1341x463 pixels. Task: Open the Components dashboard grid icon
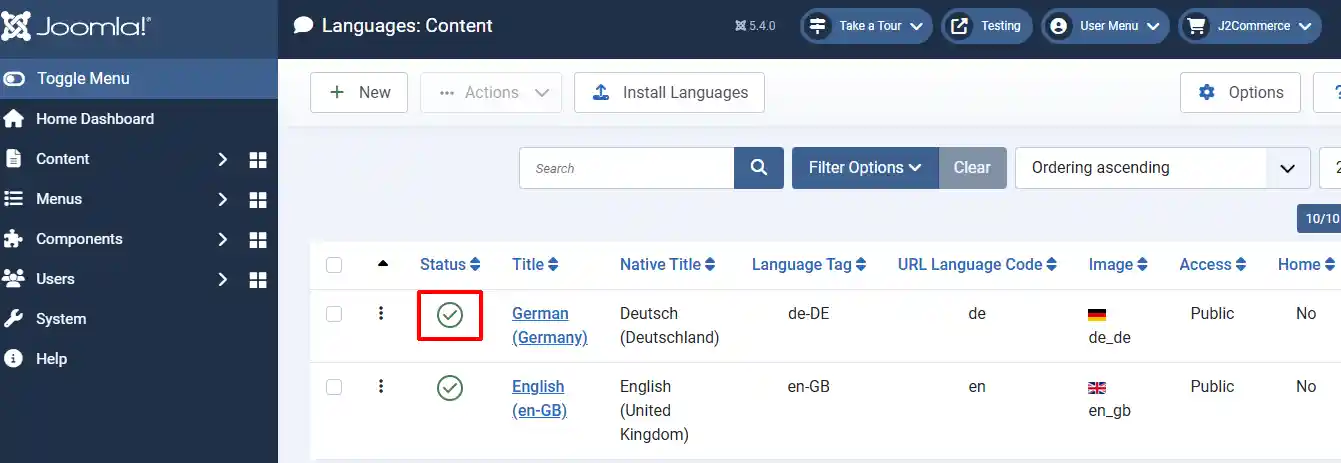pos(258,240)
